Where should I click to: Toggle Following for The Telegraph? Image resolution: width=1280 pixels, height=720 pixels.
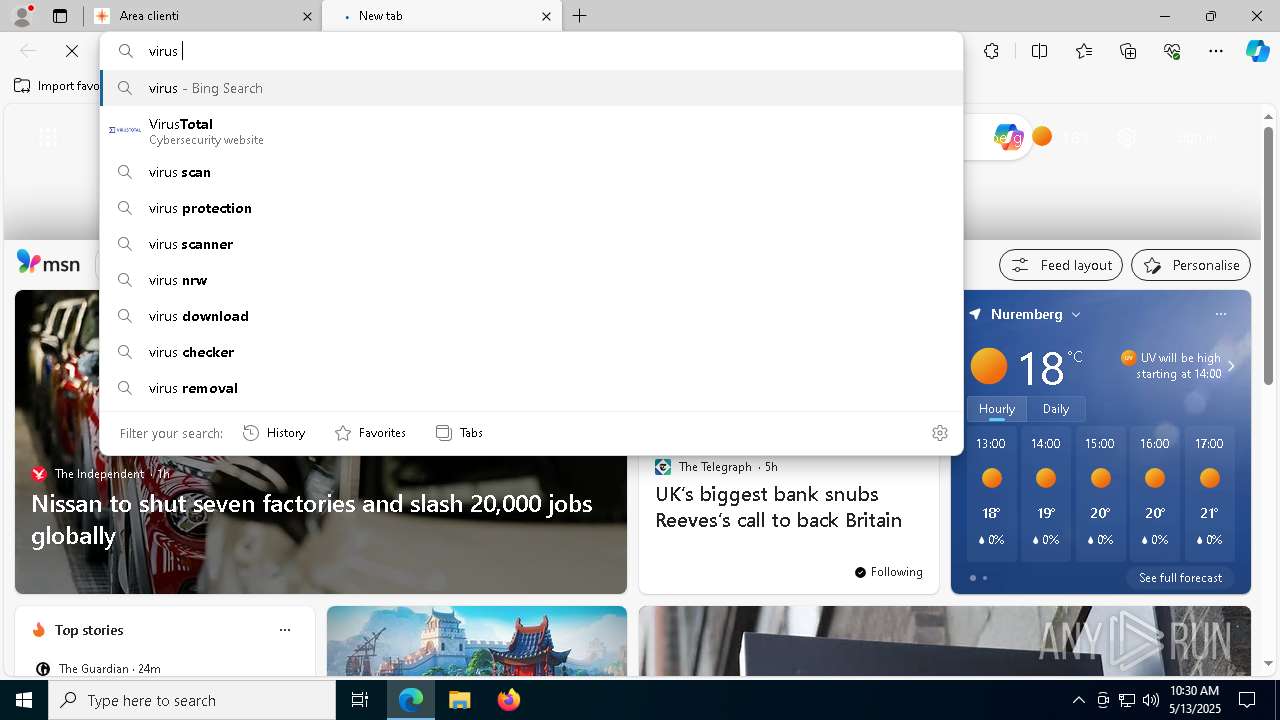tap(888, 572)
